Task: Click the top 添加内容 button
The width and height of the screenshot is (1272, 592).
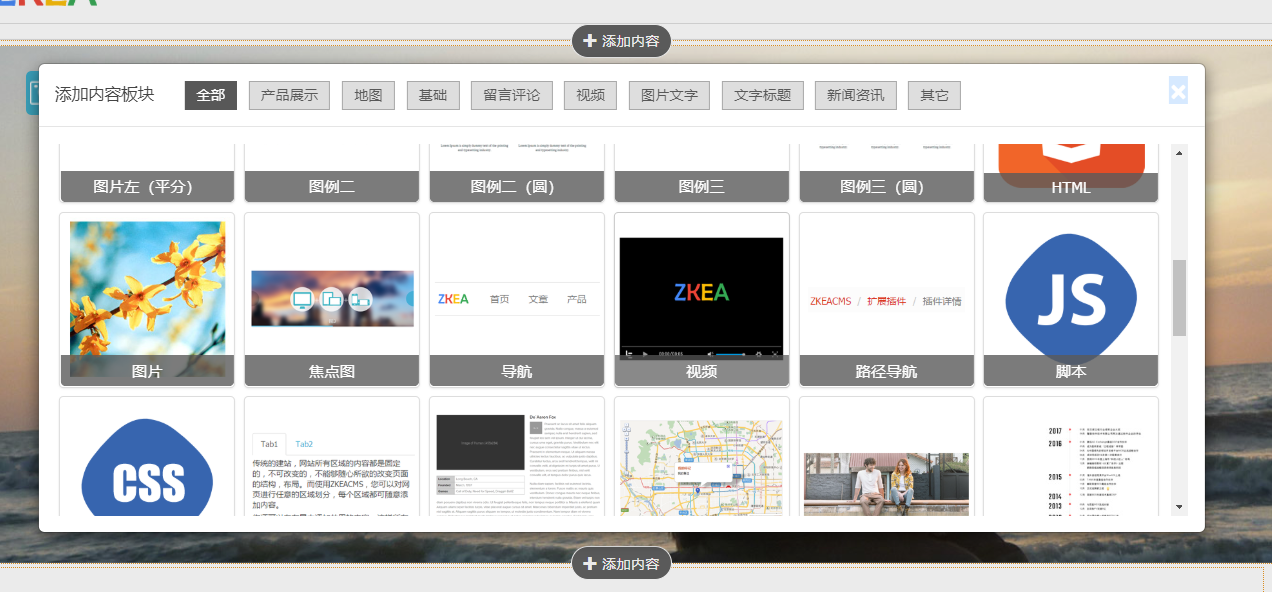Action: pyautogui.click(x=621, y=41)
